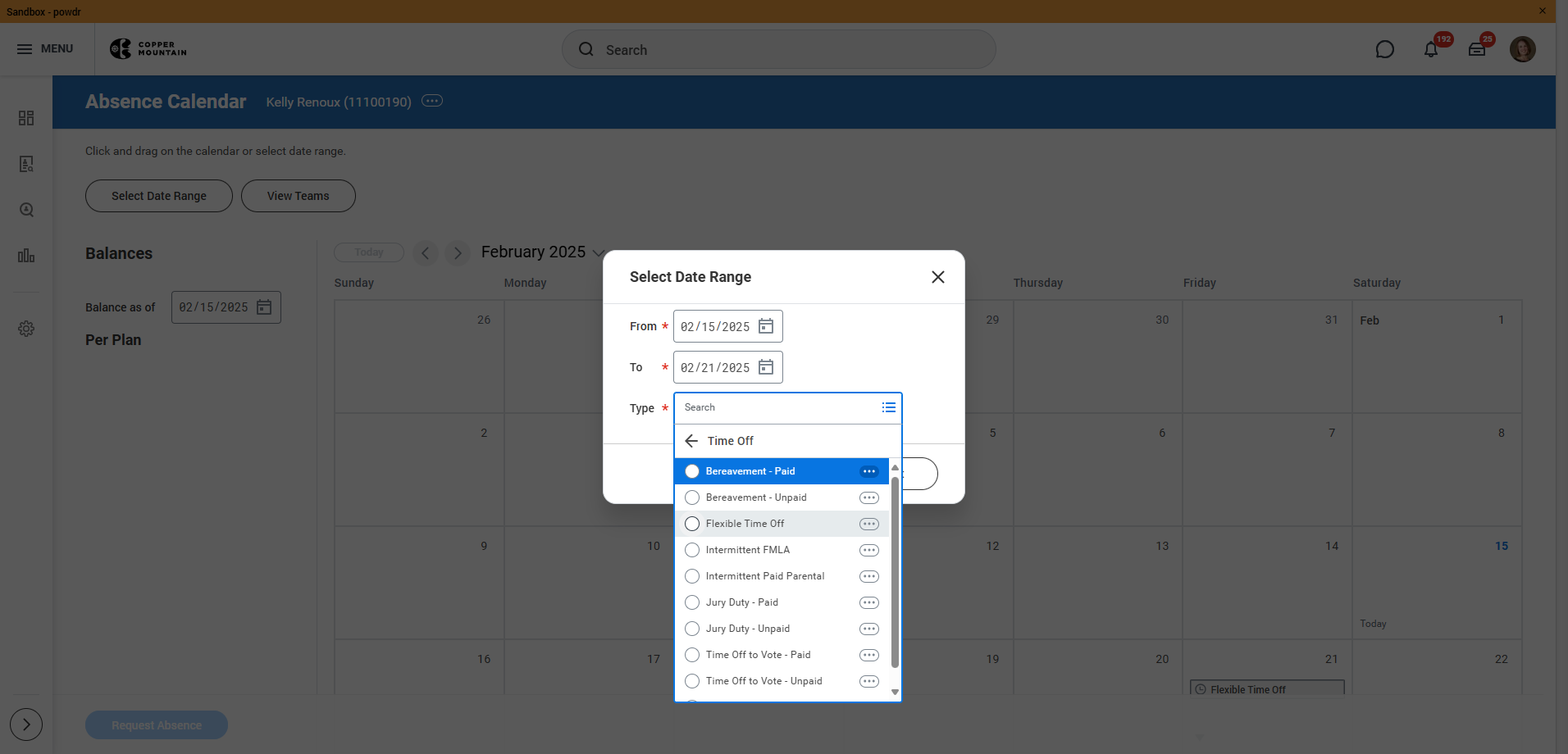Viewport: 1568px width, 754px height.
Task: Go to the next month
Action: [x=457, y=252]
